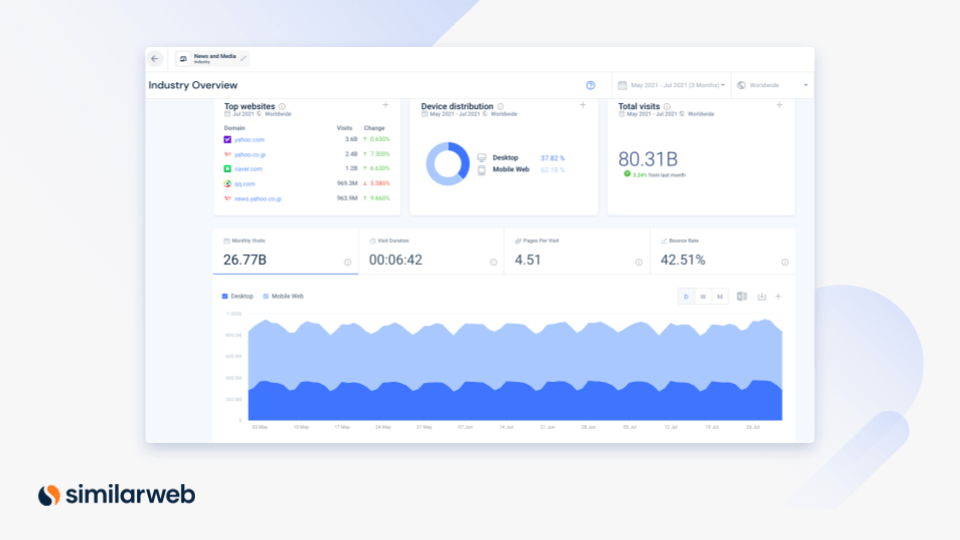The width and height of the screenshot is (960, 540).
Task: Click the 37.82 % desktop share value
Action: point(552,158)
